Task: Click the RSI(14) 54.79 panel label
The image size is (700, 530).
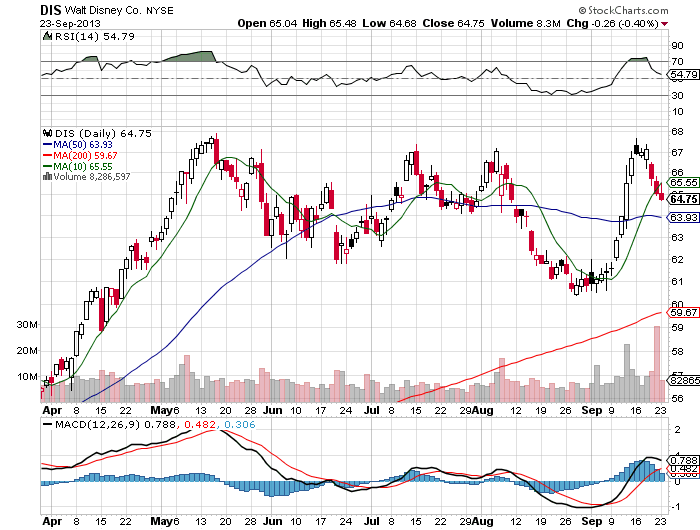Action: point(95,36)
